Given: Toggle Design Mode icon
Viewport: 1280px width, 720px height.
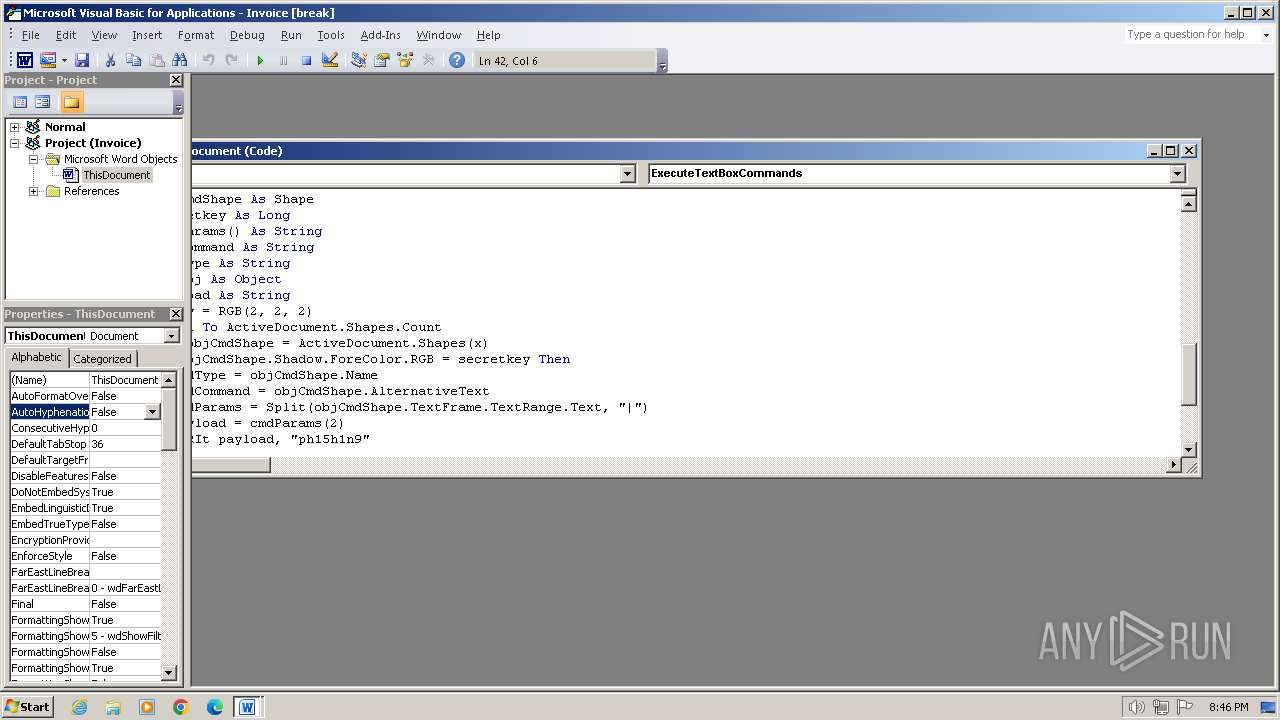Looking at the screenshot, I should pos(330,60).
